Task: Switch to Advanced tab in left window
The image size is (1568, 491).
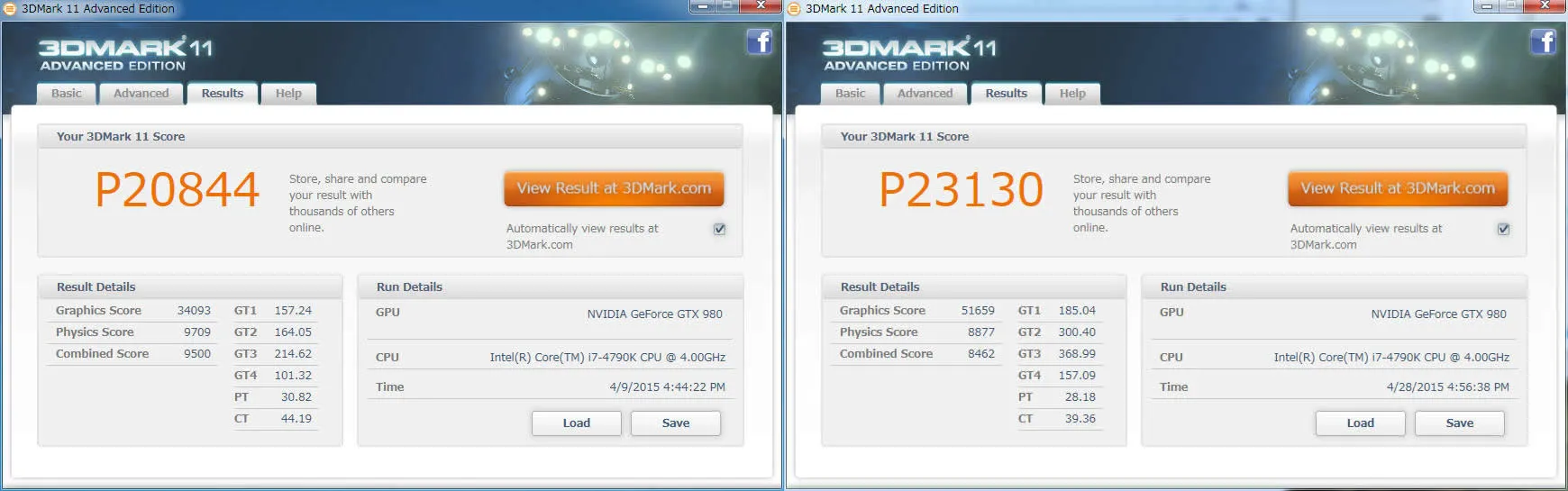Action: (x=141, y=94)
